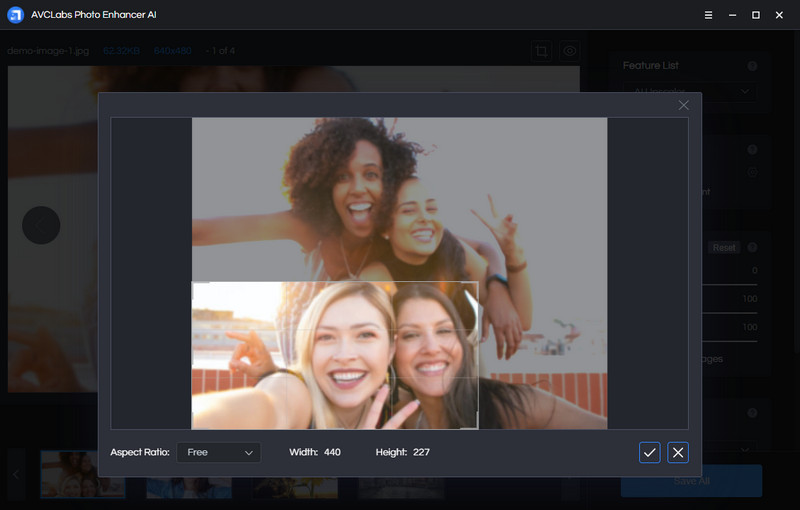This screenshot has width=800, height=510.
Task: Click the Width value 440
Action: point(332,452)
